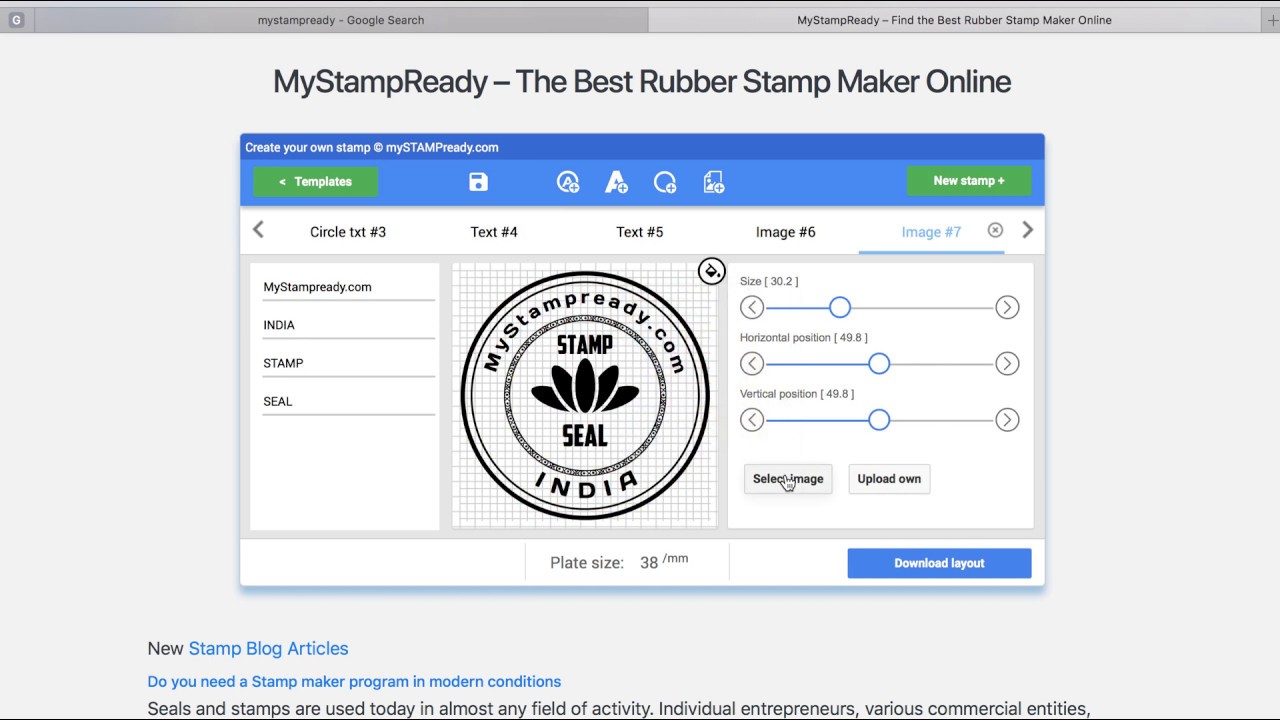Switch to mystampready Google Search browser tab
The height and width of the screenshot is (720, 1280).
[x=341, y=20]
